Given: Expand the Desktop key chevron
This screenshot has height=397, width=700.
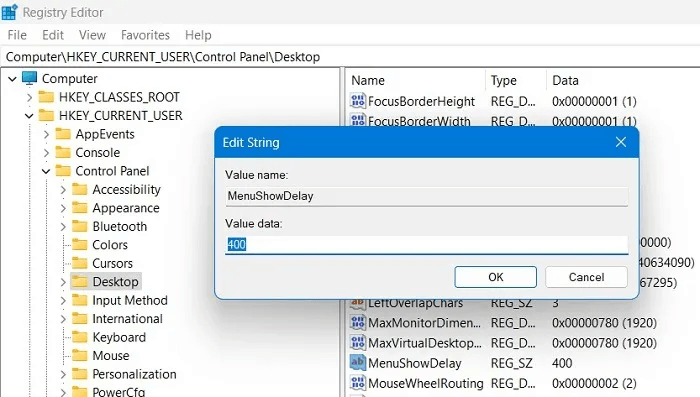Looking at the screenshot, I should [x=63, y=282].
